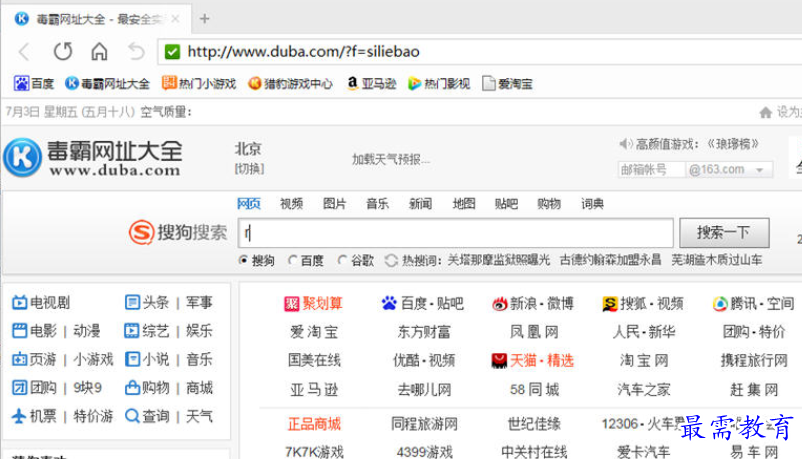Open 毒霸网址大全 bookmark

pyautogui.click(x=107, y=83)
